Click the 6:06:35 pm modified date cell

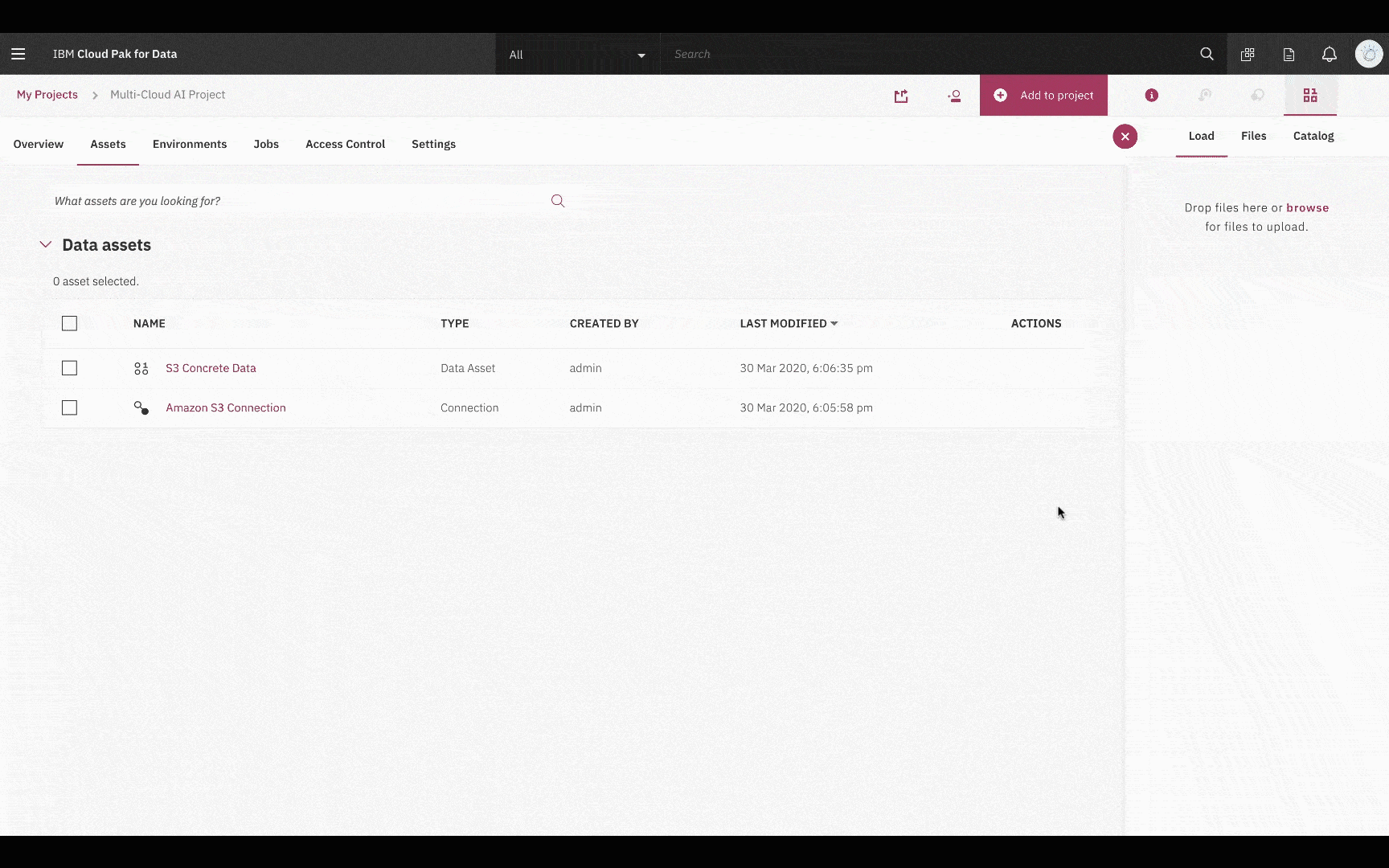(x=806, y=368)
